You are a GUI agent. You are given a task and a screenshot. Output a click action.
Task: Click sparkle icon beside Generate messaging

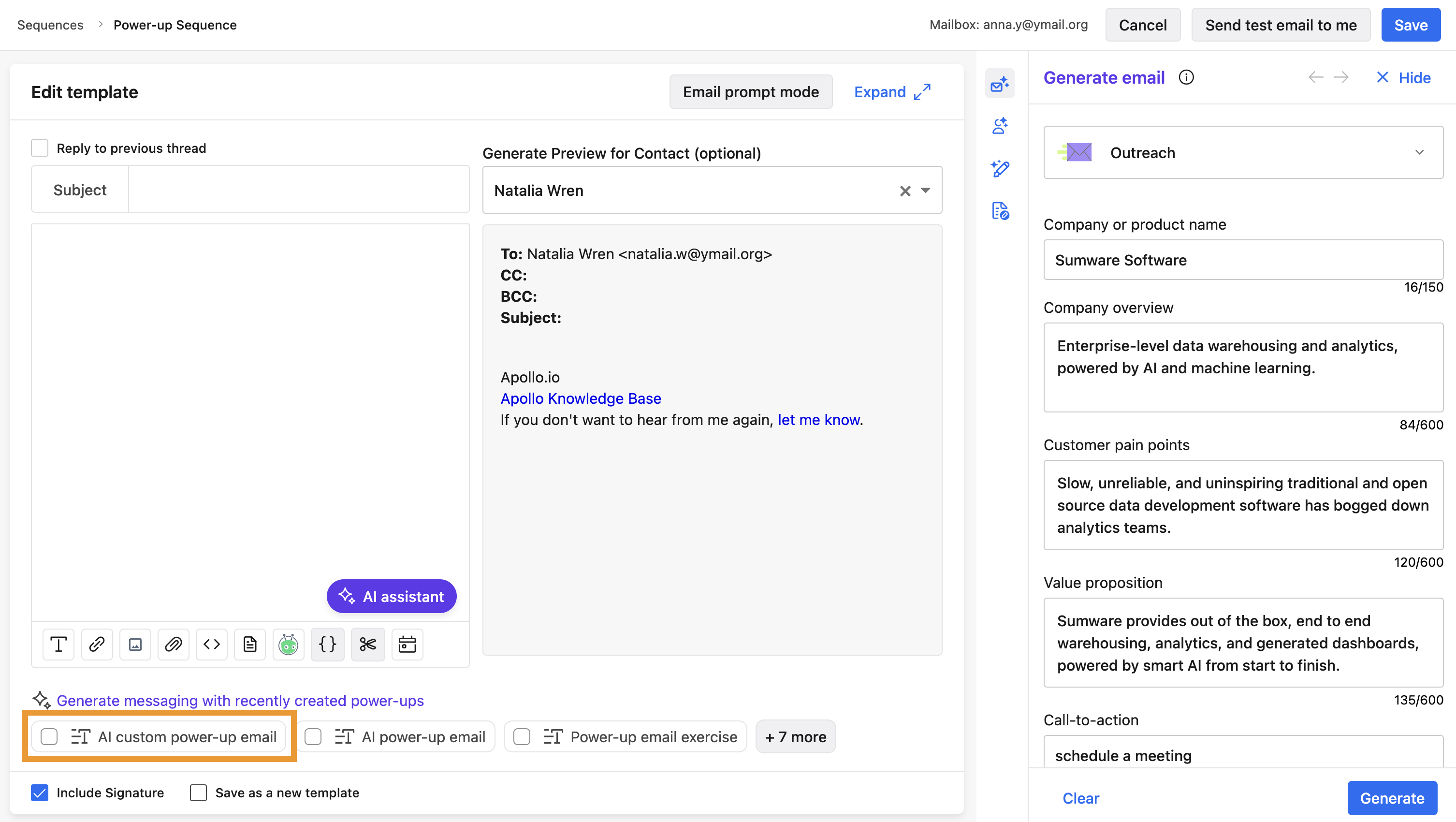pyautogui.click(x=41, y=700)
